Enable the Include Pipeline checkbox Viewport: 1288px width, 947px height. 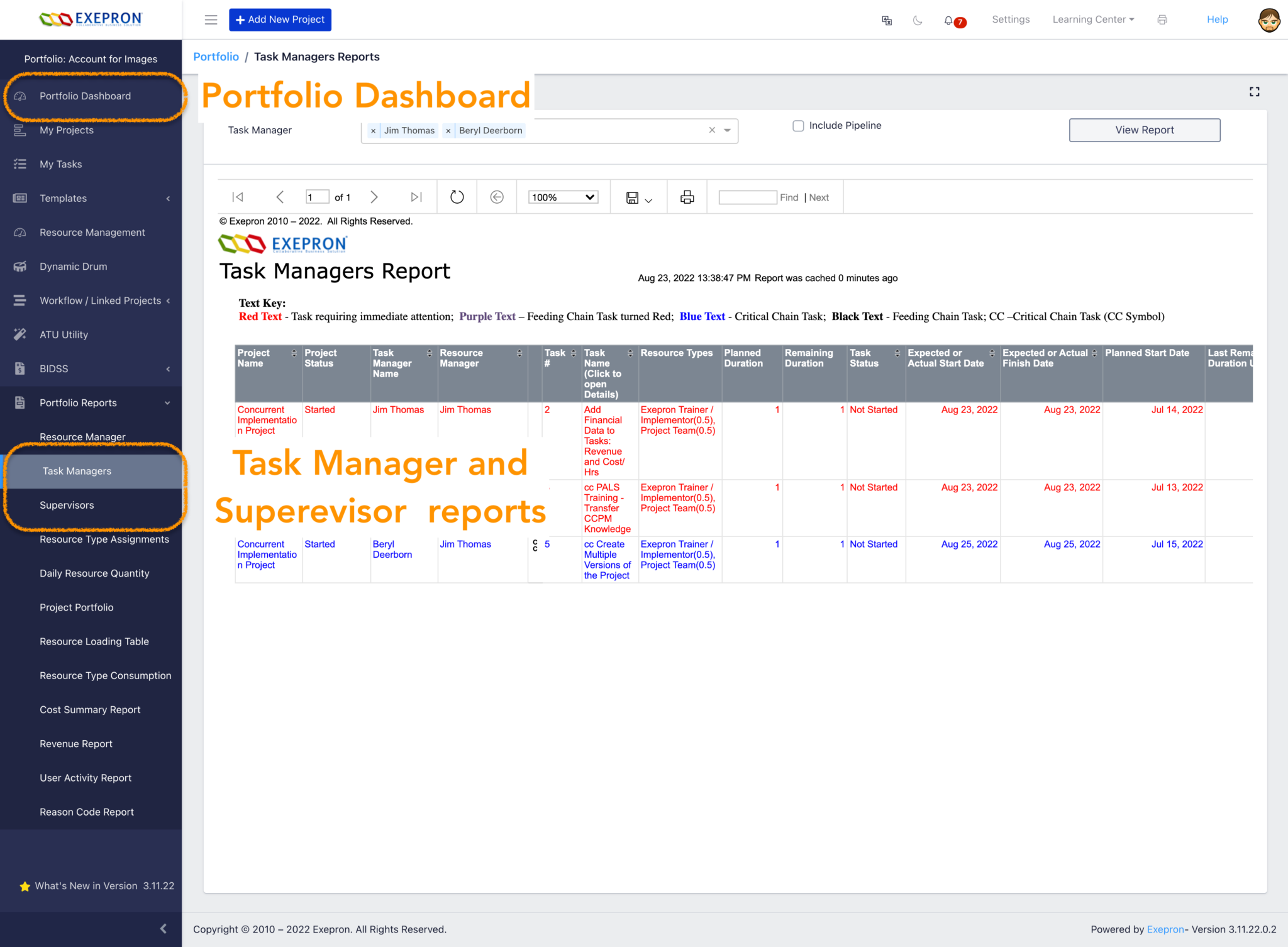tap(798, 126)
